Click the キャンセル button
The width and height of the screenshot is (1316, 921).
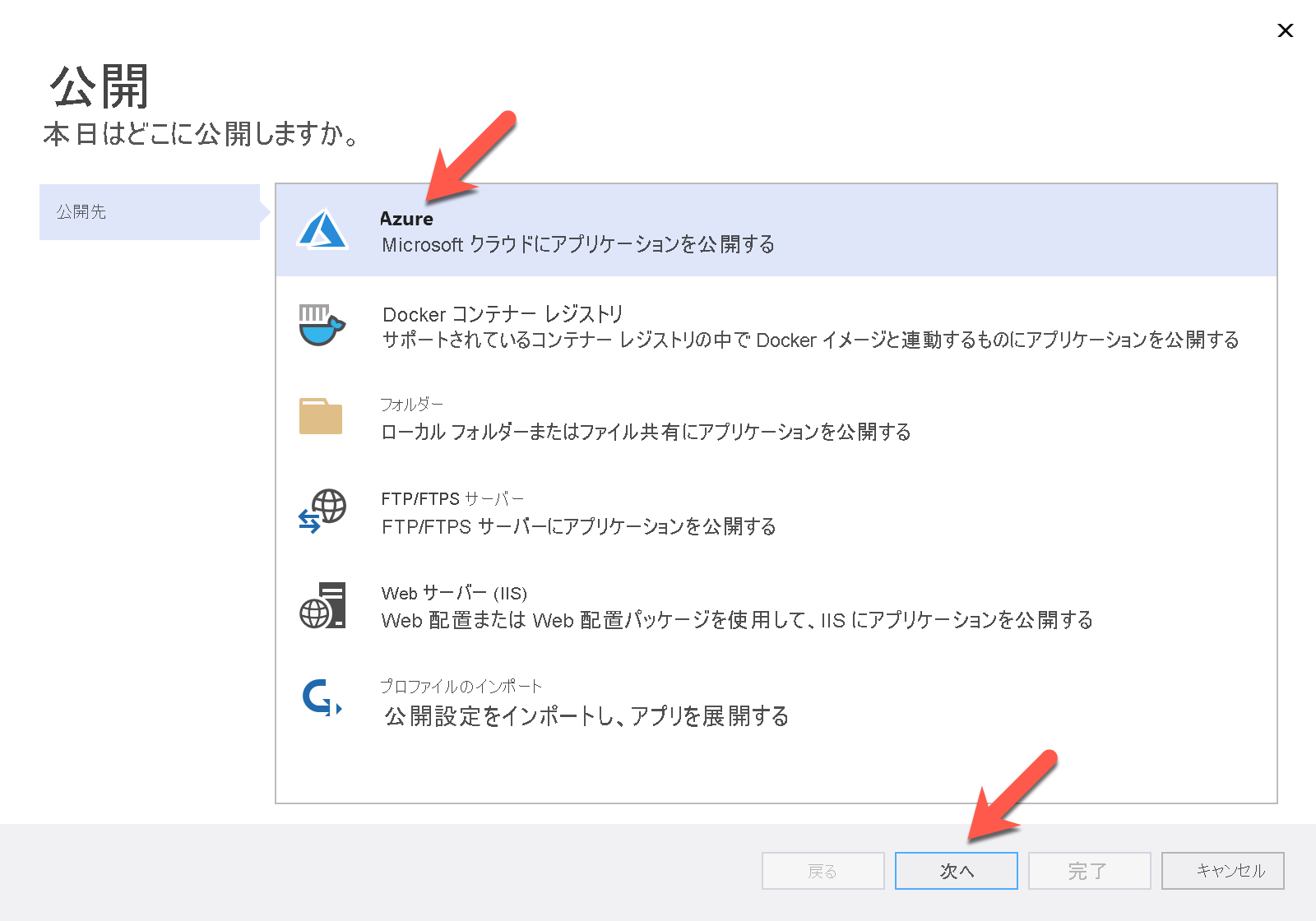(x=1223, y=871)
